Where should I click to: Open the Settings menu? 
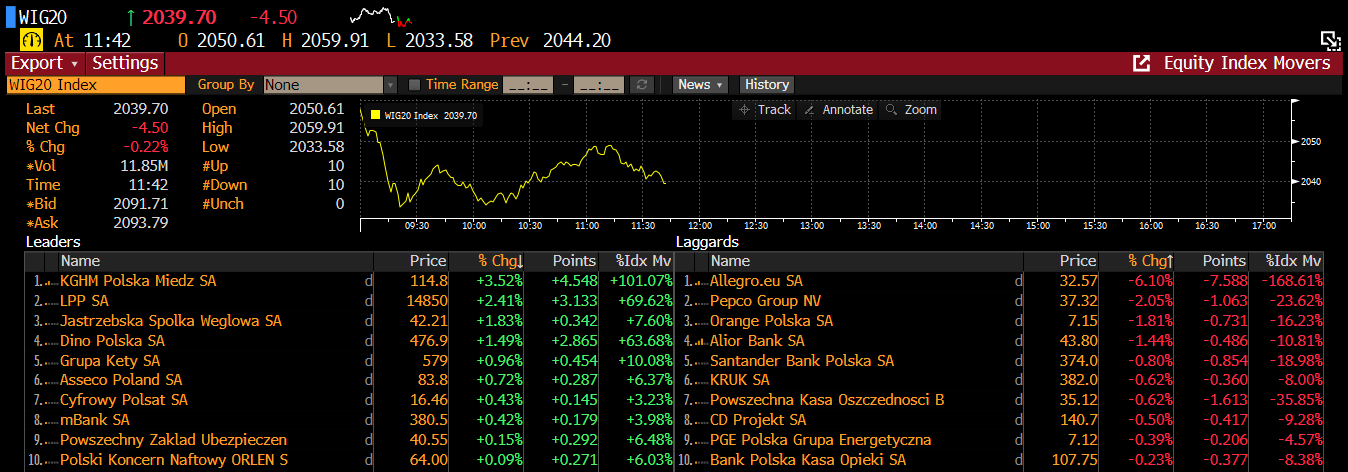126,63
